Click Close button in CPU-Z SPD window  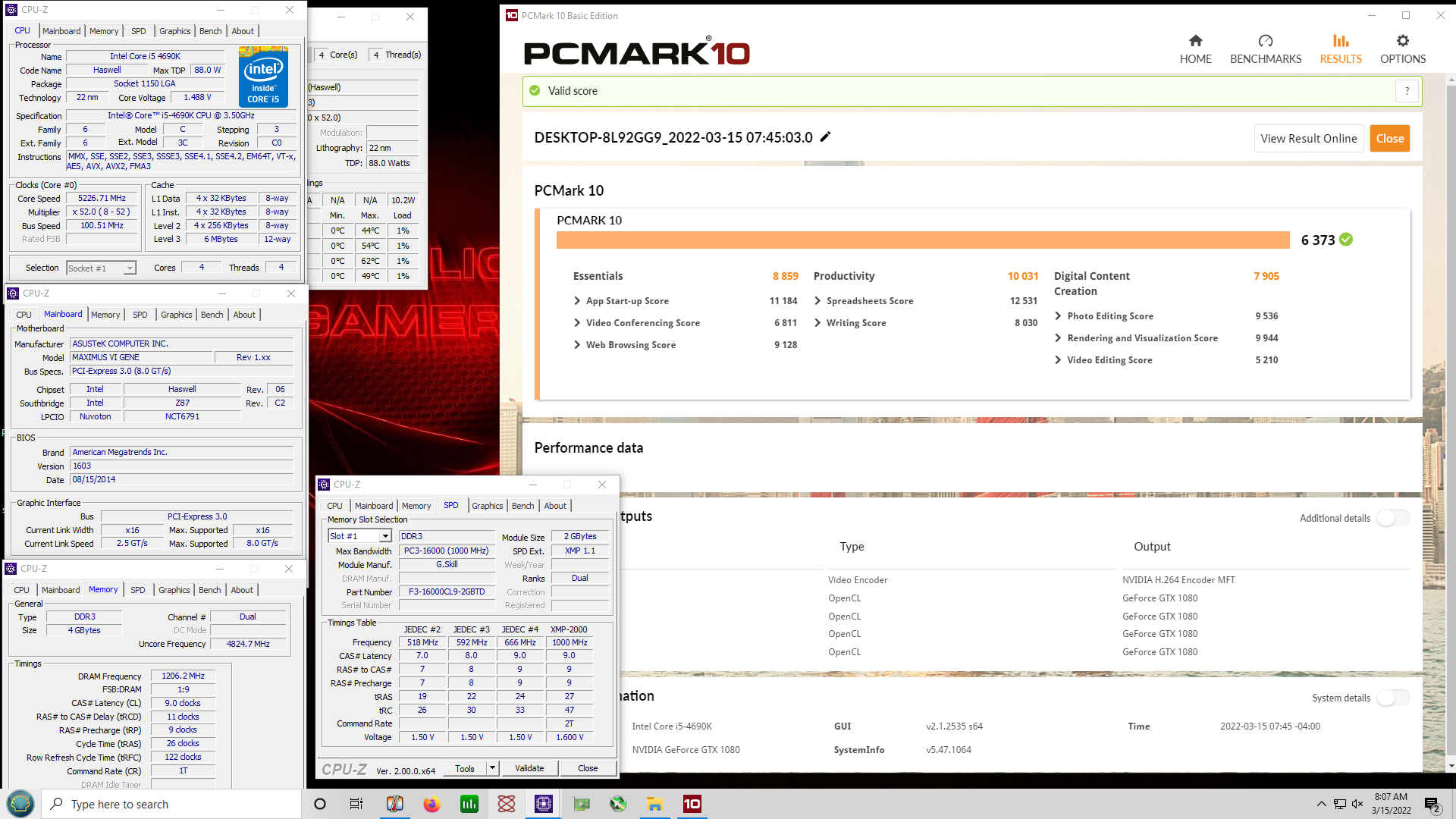point(588,768)
